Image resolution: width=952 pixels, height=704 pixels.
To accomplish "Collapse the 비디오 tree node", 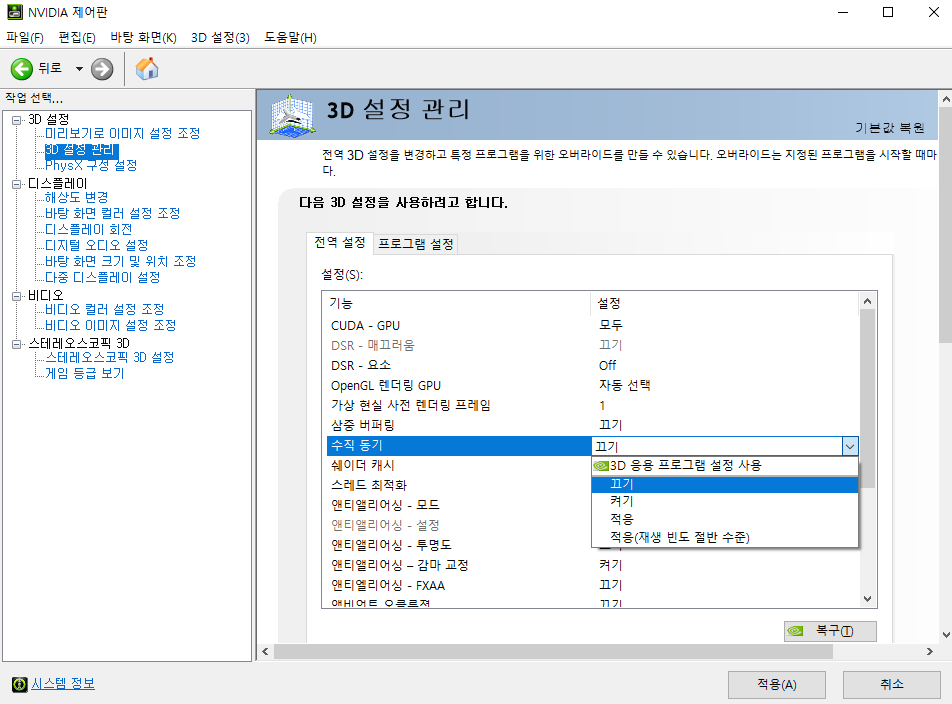I will [16, 296].
